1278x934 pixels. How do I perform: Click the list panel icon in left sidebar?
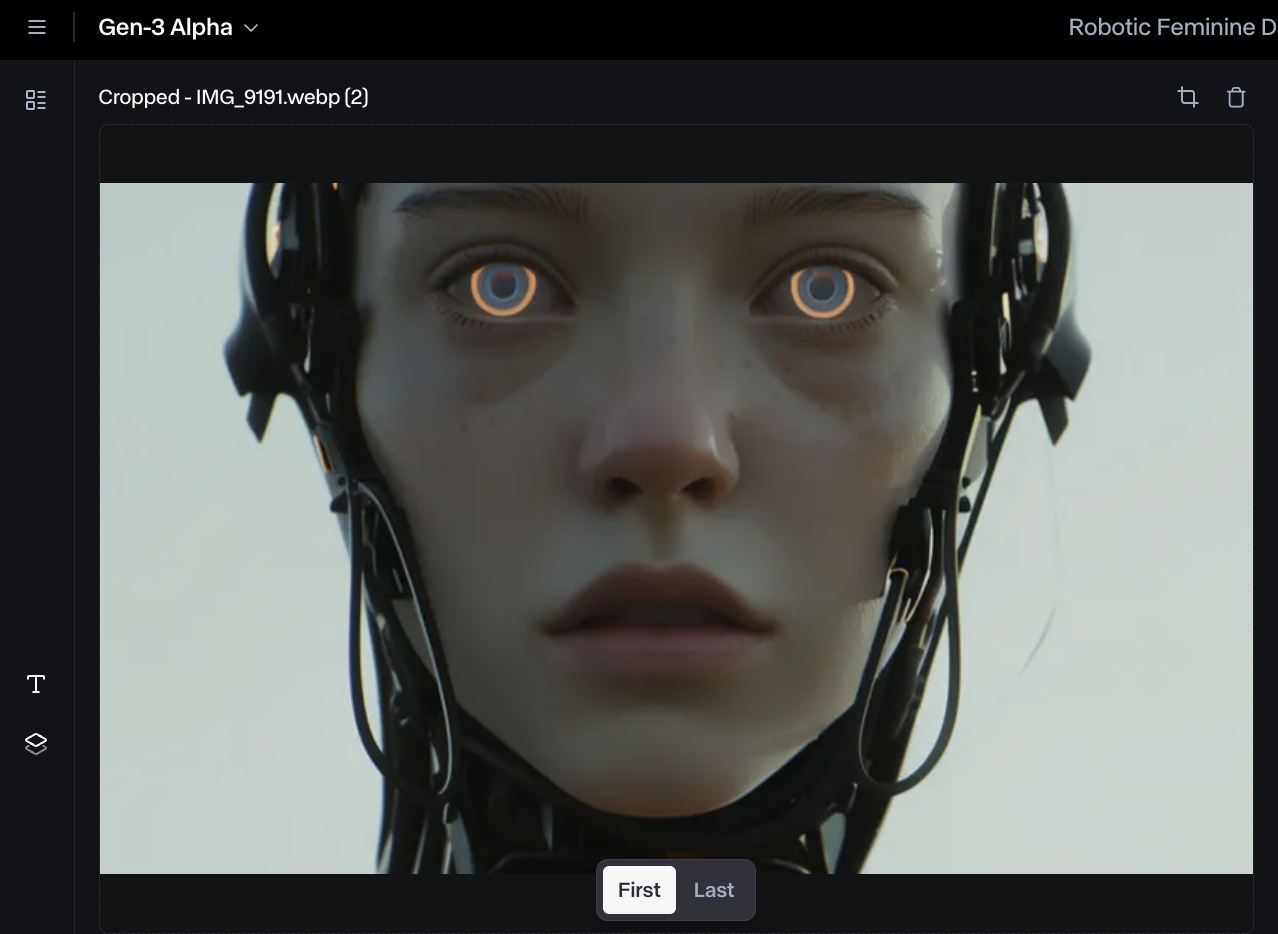pyautogui.click(x=36, y=100)
